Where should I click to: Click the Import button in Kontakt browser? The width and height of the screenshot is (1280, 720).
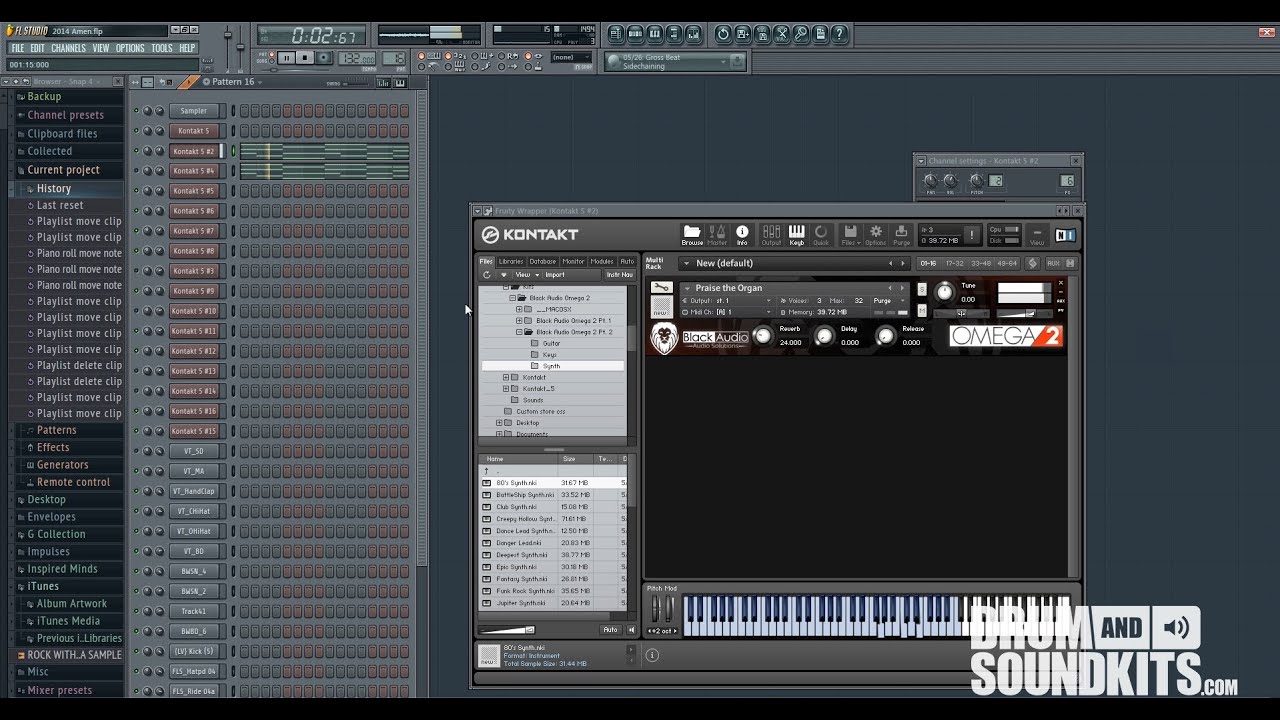point(554,275)
